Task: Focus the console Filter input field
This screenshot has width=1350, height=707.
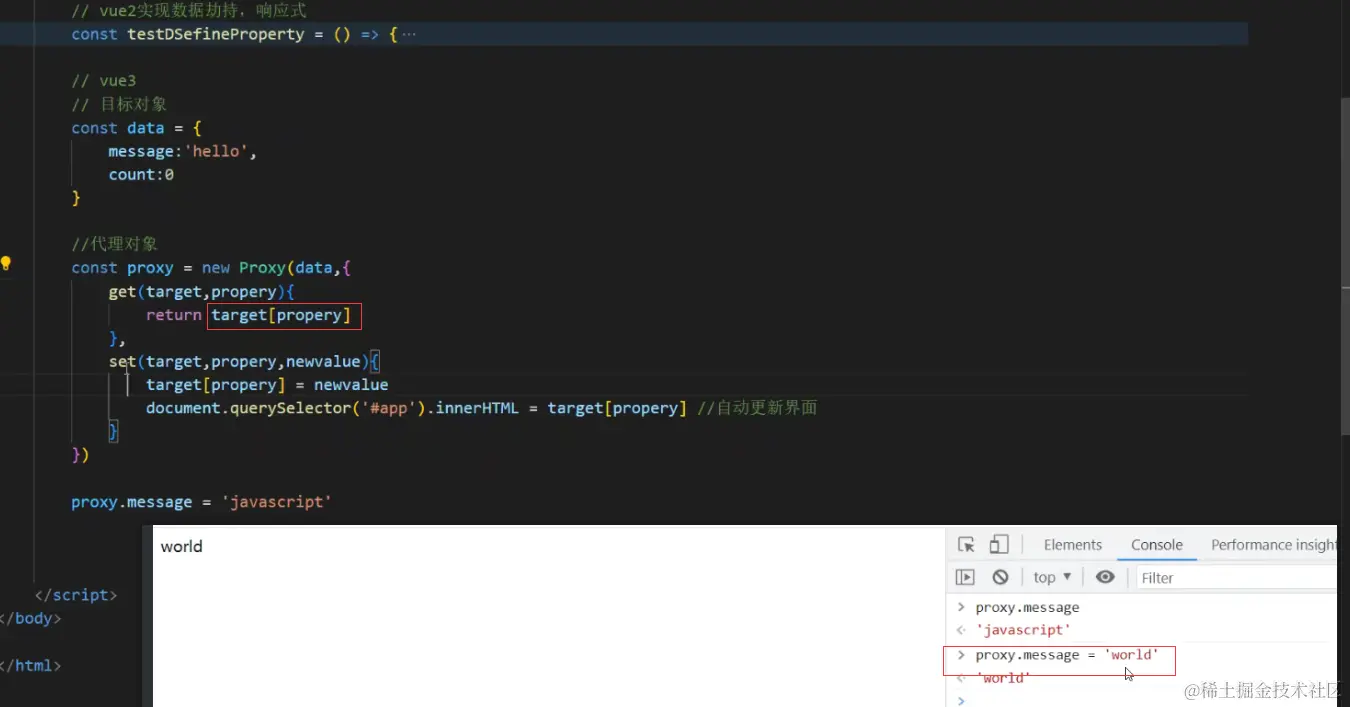Action: point(1236,577)
